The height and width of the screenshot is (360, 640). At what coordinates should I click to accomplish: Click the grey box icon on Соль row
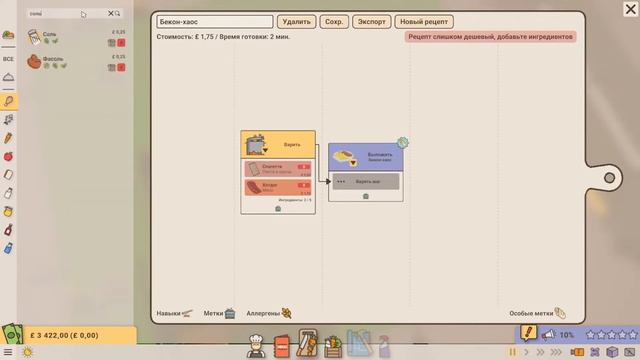(111, 42)
